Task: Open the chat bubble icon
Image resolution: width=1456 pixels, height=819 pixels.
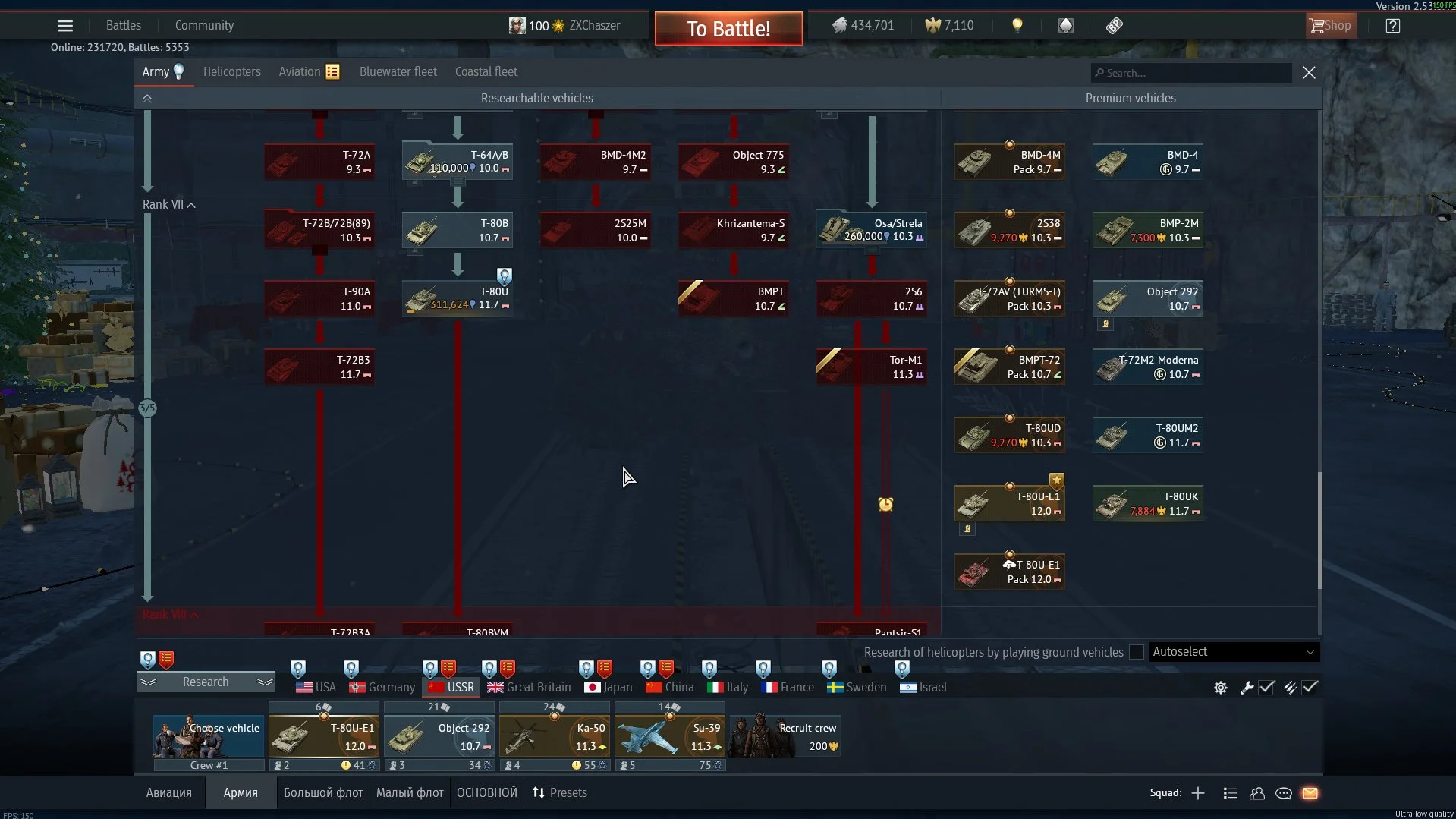Action: pos(1284,793)
